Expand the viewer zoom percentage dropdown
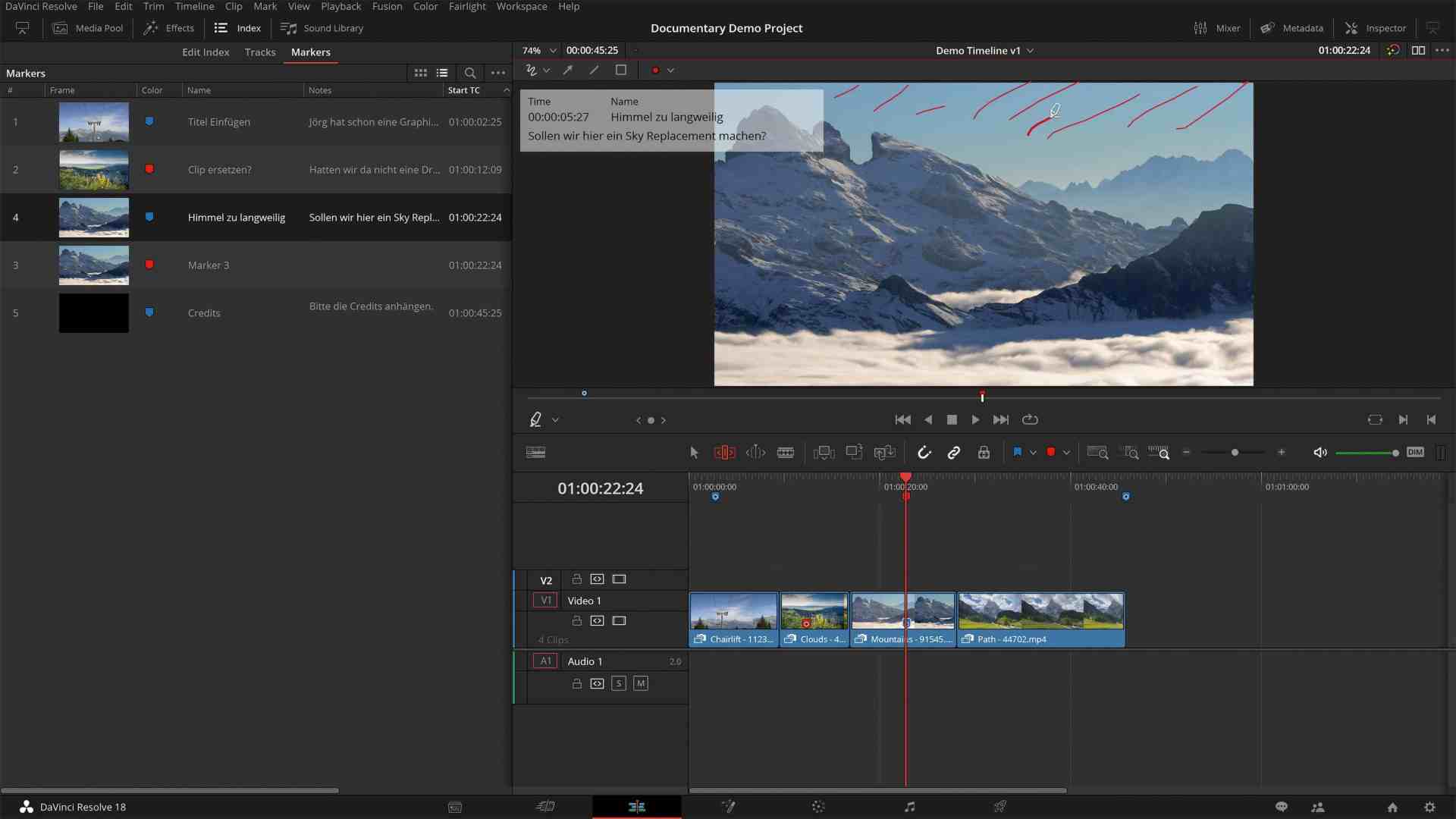Screen dimensions: 1456x819 pyautogui.click(x=553, y=50)
